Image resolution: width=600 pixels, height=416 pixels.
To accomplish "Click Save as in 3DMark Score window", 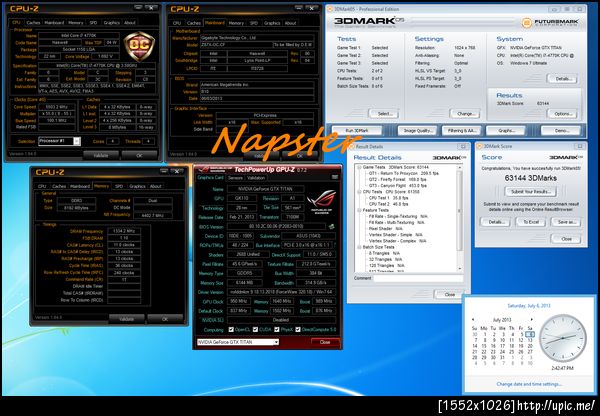I will pyautogui.click(x=566, y=222).
